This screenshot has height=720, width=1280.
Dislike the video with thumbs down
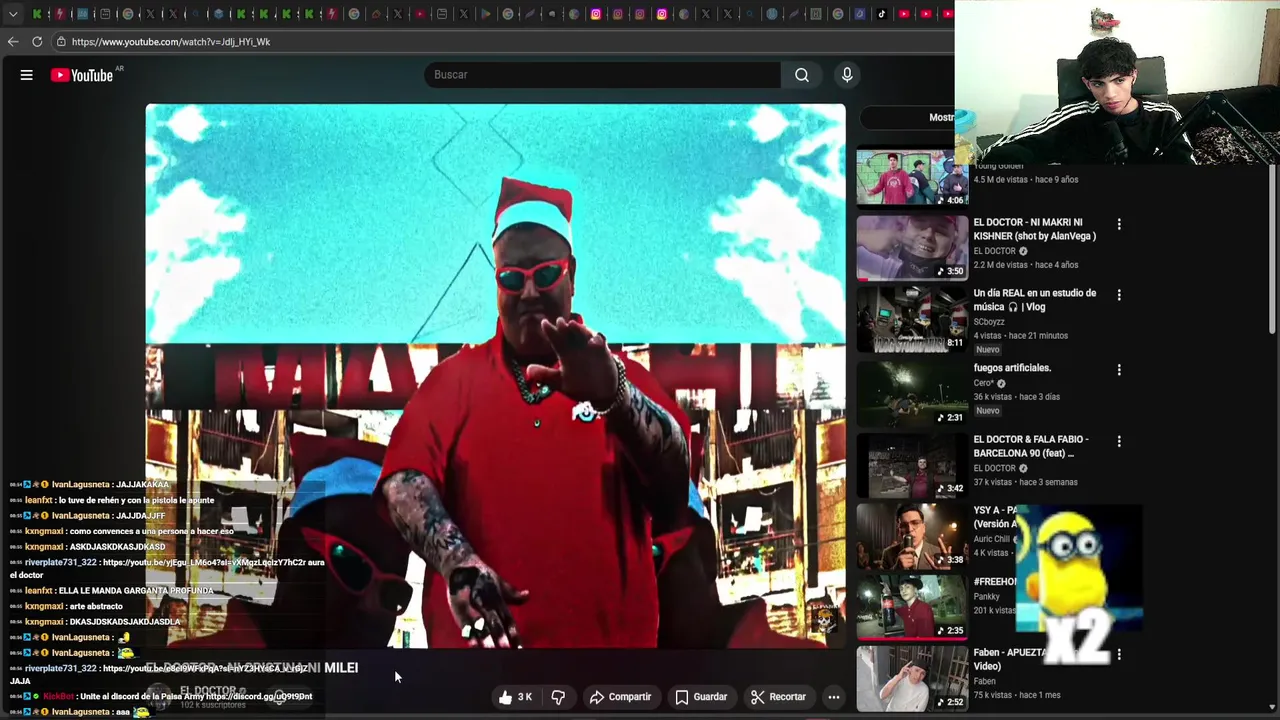(x=558, y=697)
